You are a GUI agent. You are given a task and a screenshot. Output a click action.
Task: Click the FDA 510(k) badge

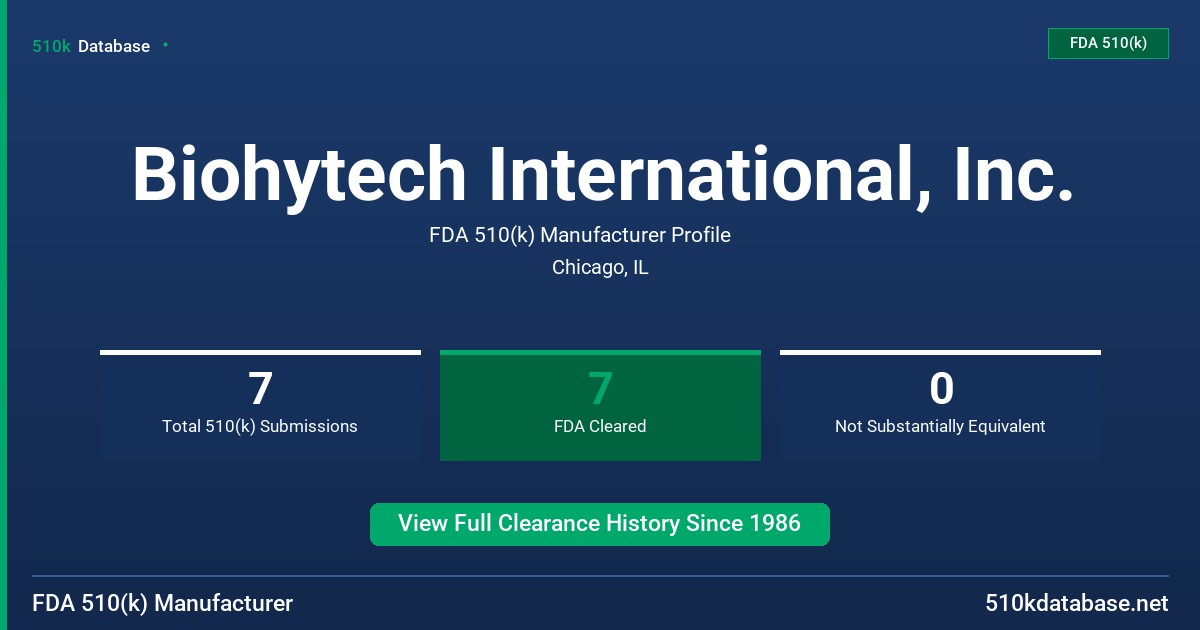coord(1108,43)
